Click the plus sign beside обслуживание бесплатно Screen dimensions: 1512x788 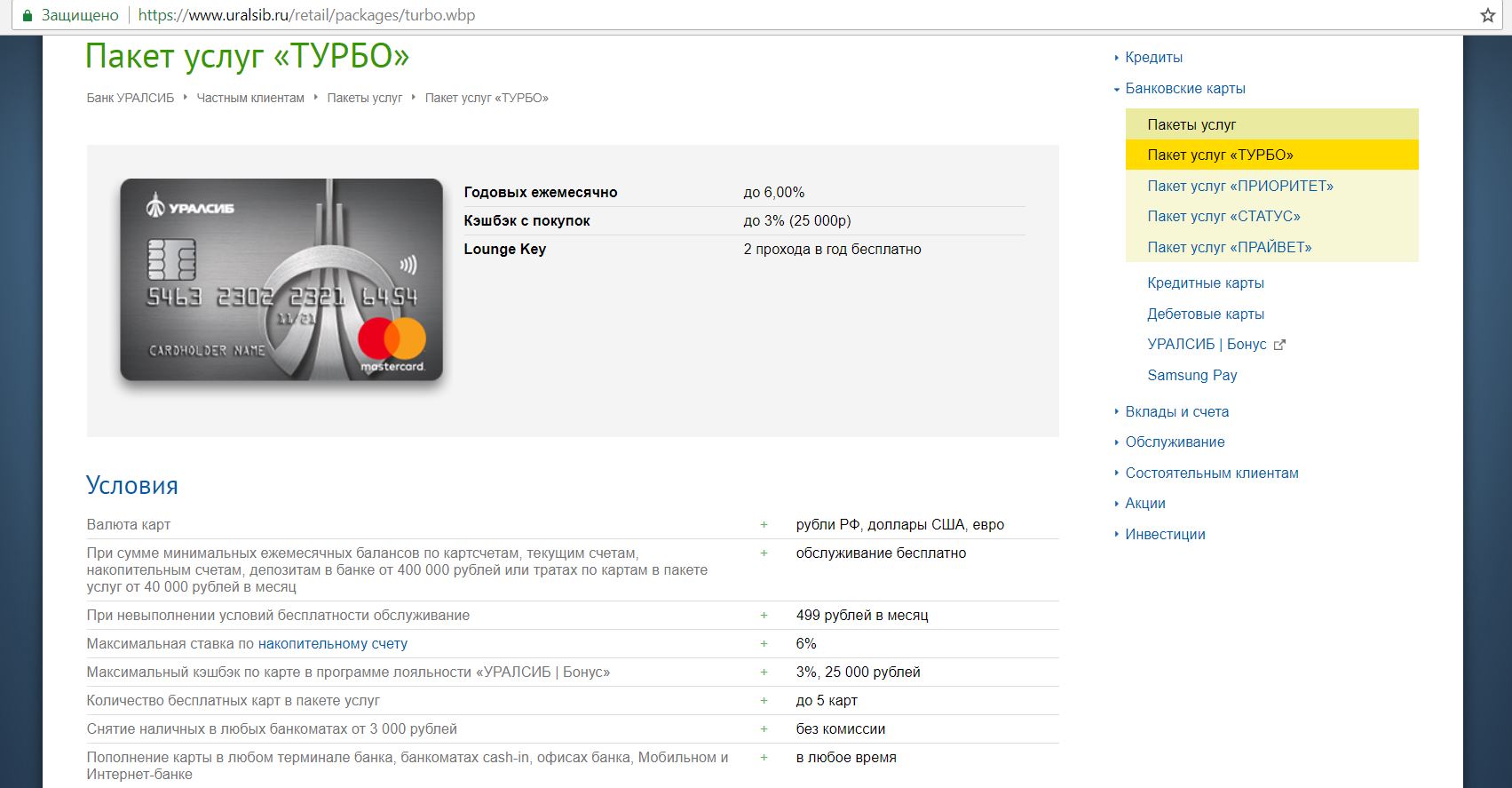tap(764, 553)
